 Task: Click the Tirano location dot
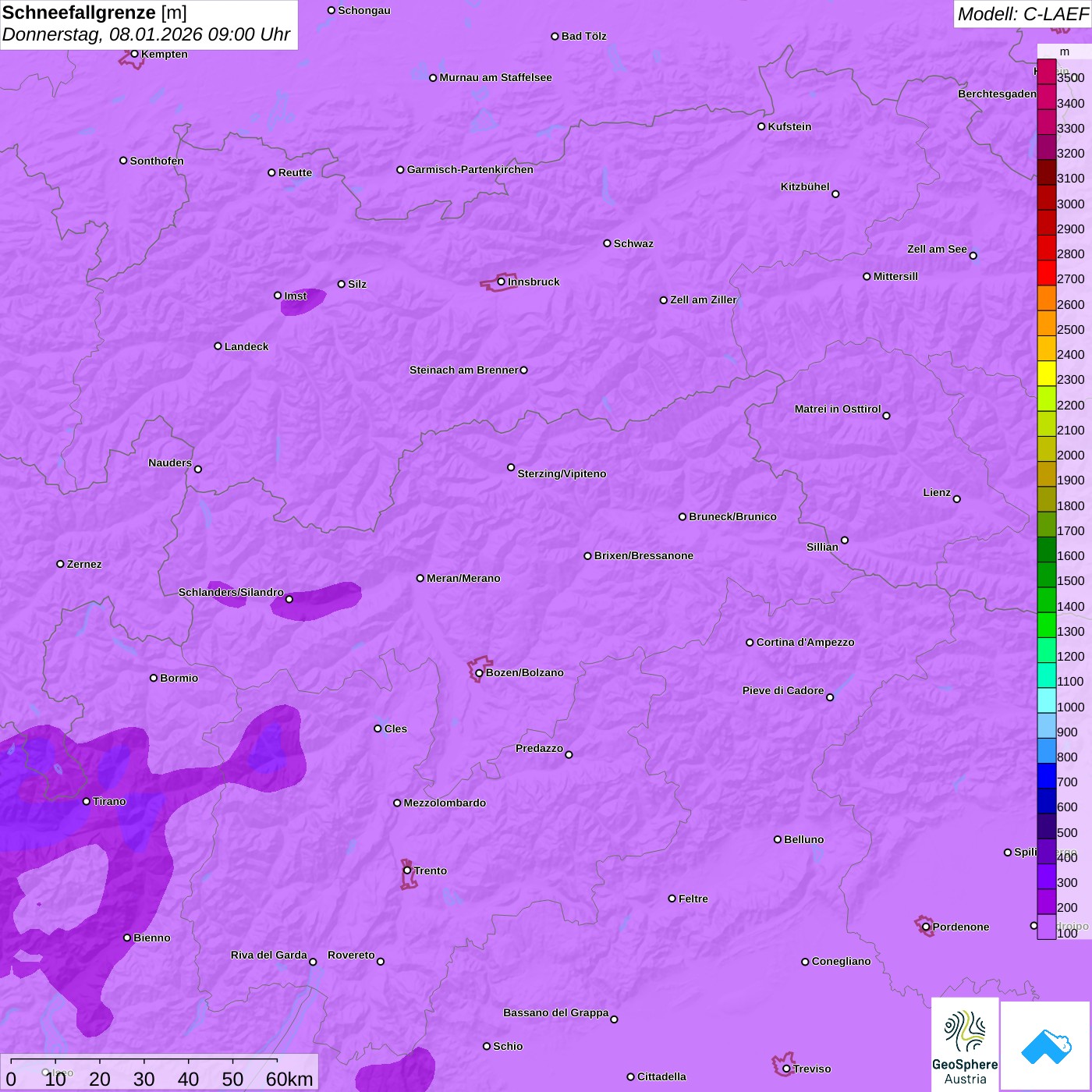click(87, 801)
